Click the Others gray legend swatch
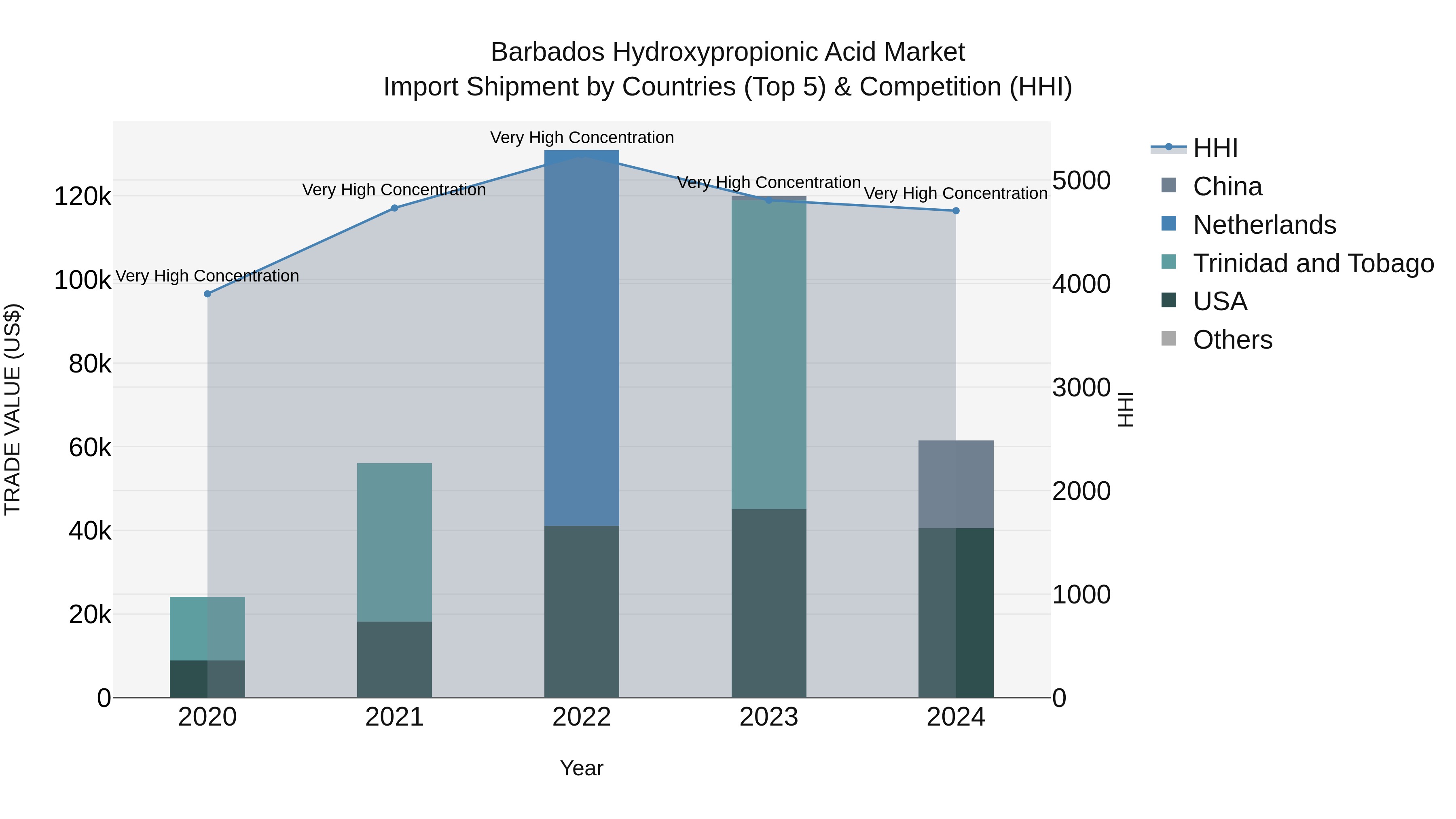 pos(1169,339)
